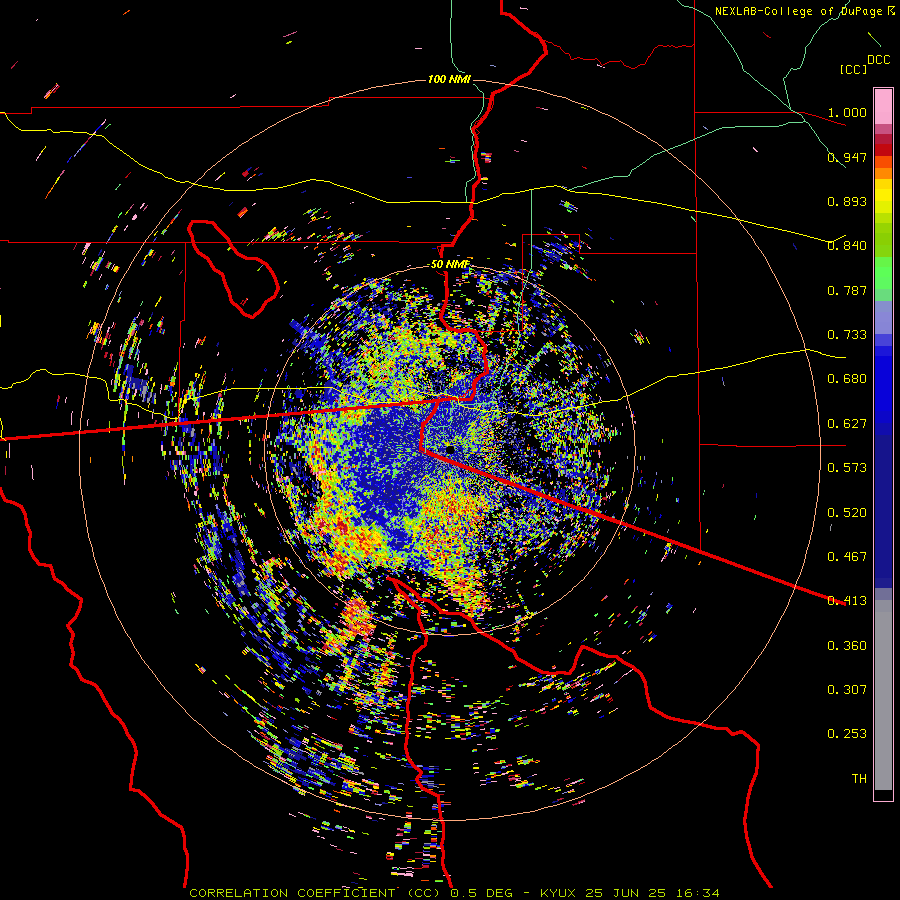This screenshot has height=900, width=900.
Task: Click the 100 NMI range ring label
Action: 449,79
